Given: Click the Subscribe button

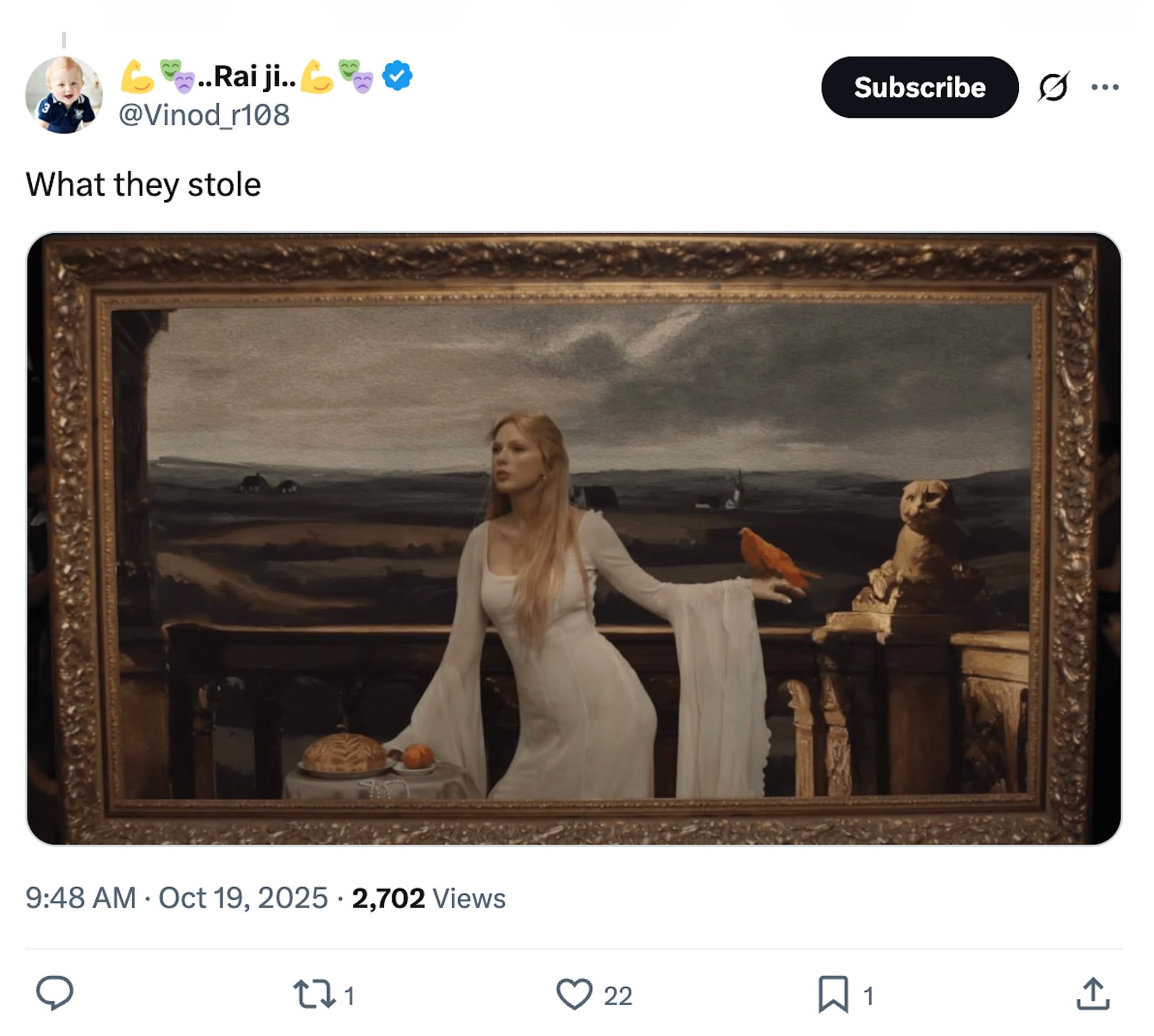Looking at the screenshot, I should 919,87.
